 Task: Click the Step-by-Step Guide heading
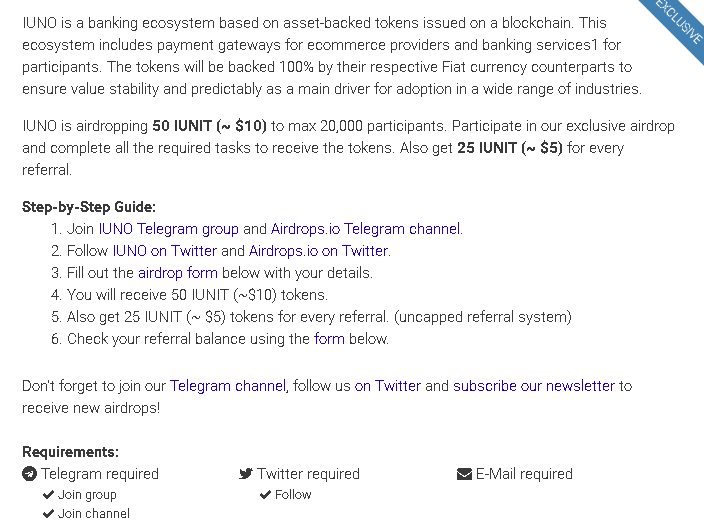(89, 207)
